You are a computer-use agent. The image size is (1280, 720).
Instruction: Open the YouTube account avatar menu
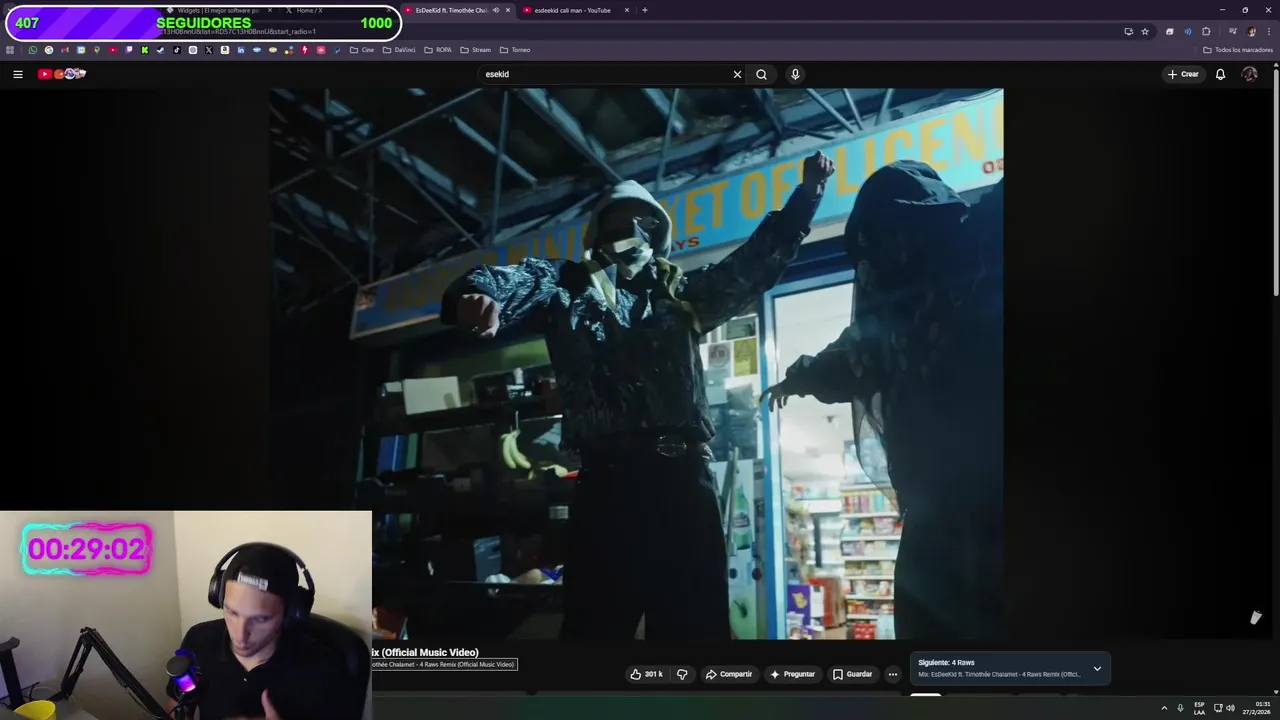[x=1249, y=74]
